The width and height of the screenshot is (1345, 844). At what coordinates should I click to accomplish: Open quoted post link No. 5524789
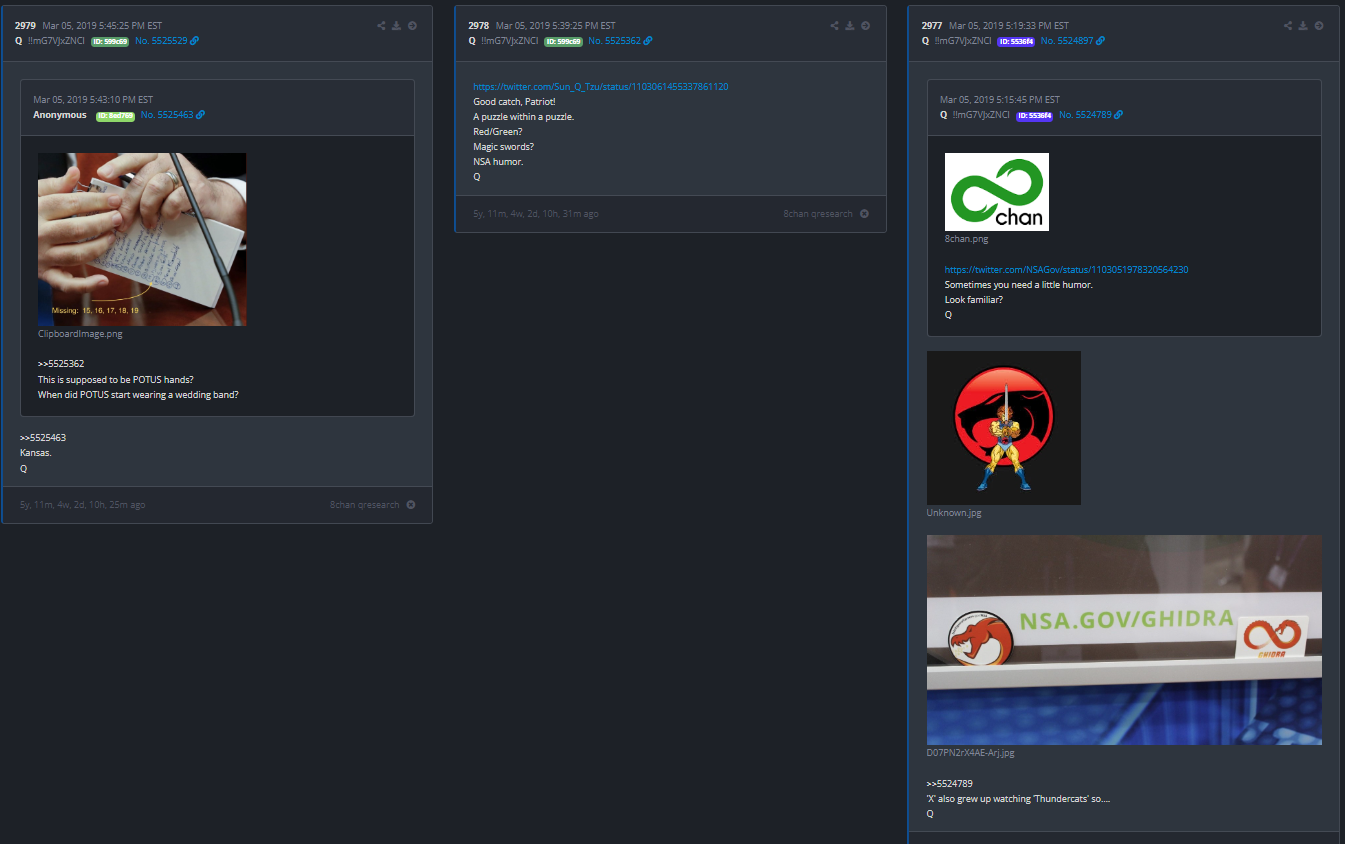(1084, 115)
